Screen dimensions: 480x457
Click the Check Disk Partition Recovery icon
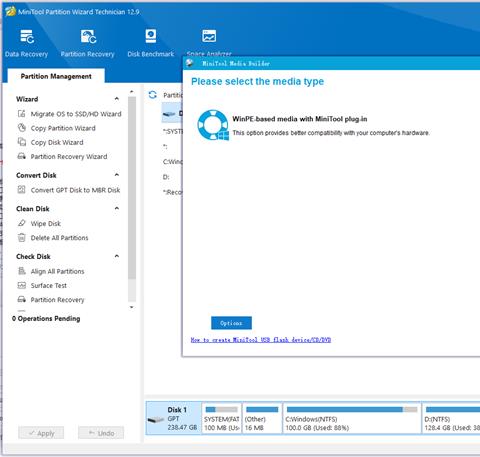21,299
